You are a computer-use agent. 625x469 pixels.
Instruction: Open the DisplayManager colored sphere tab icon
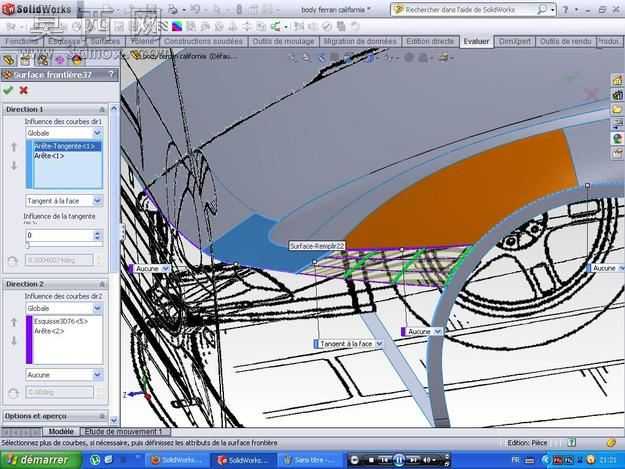pyautogui.click(x=77, y=60)
